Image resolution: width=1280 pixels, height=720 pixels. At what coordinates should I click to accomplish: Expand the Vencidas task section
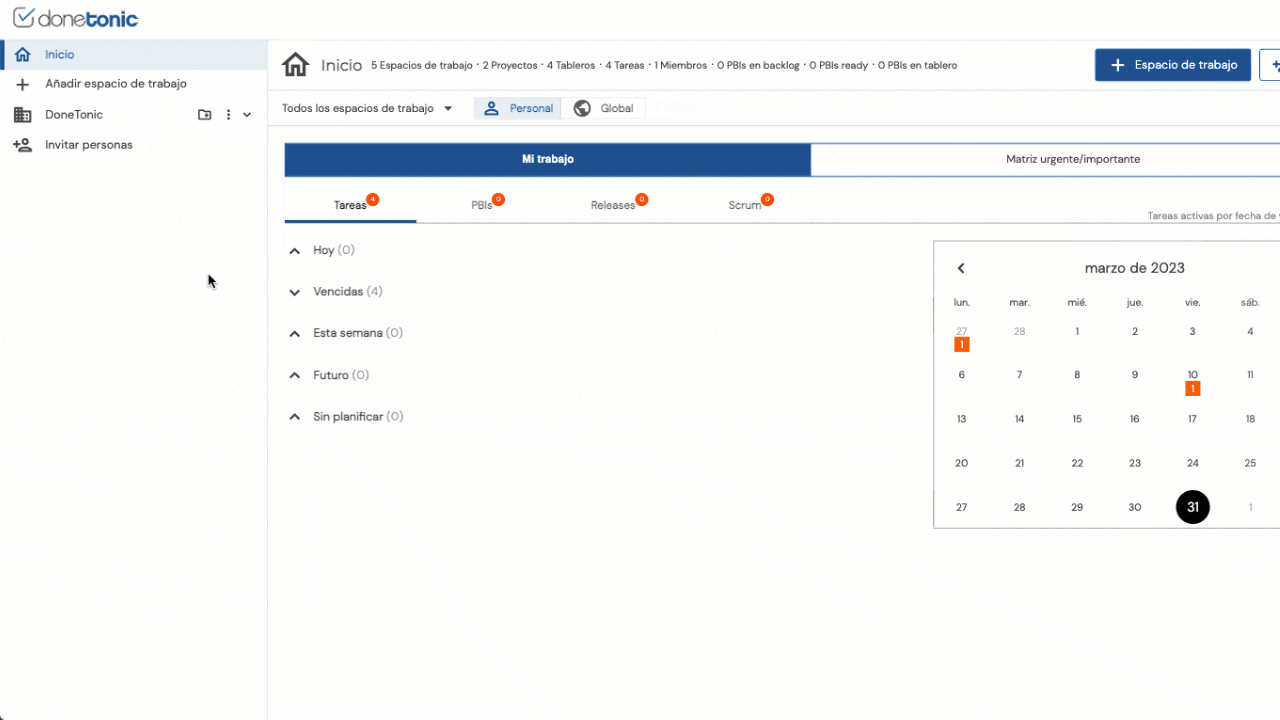coord(295,292)
